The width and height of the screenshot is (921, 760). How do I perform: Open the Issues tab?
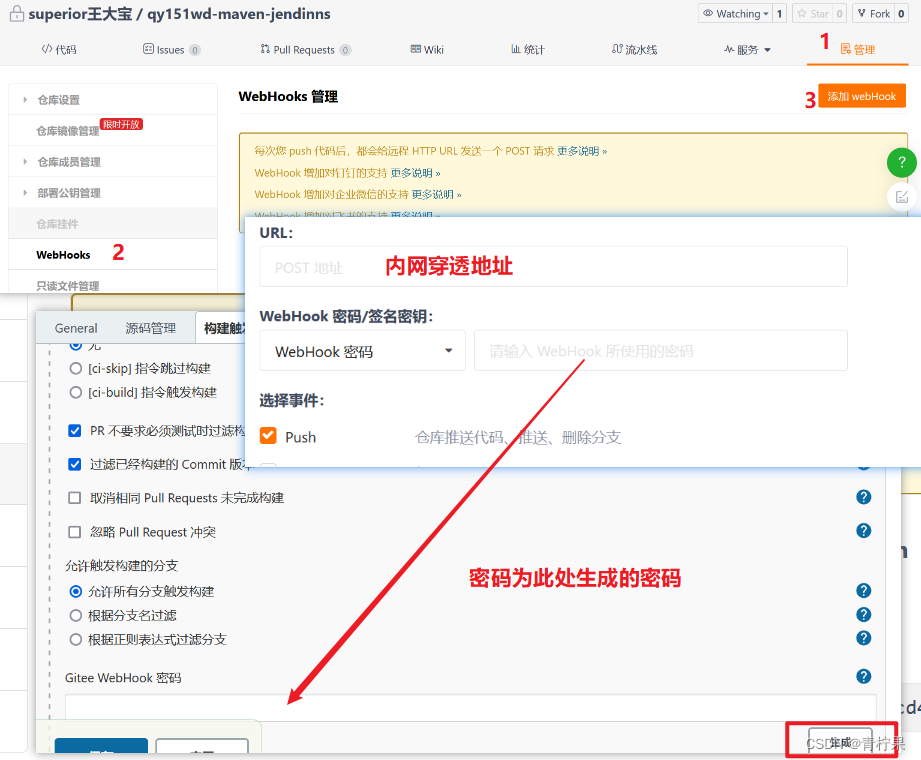tap(172, 49)
